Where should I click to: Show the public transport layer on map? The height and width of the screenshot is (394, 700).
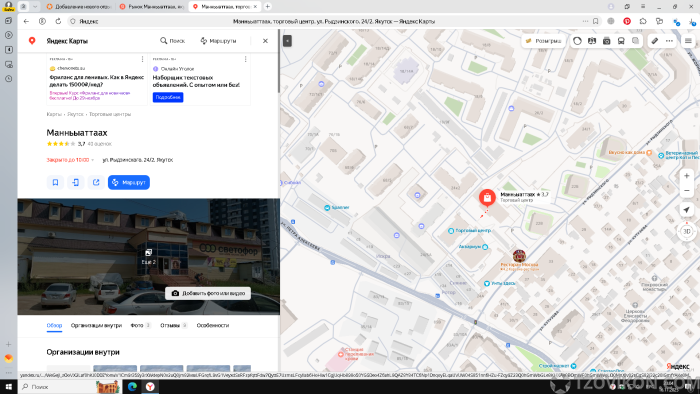click(621, 41)
